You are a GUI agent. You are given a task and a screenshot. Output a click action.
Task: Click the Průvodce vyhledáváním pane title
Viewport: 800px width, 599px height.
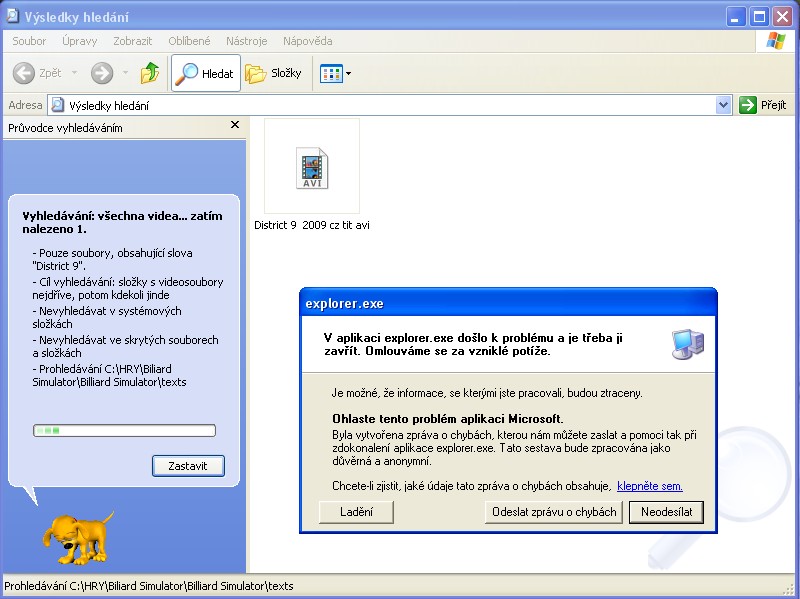(65, 128)
